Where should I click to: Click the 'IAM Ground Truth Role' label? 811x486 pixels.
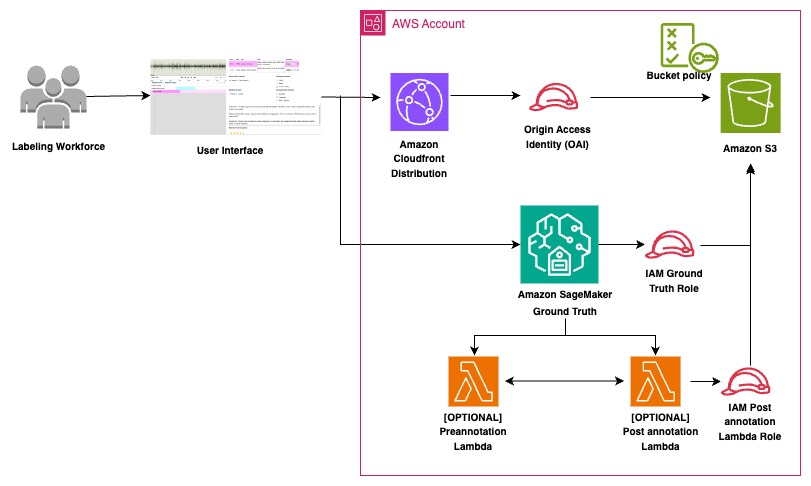pyautogui.click(x=674, y=281)
